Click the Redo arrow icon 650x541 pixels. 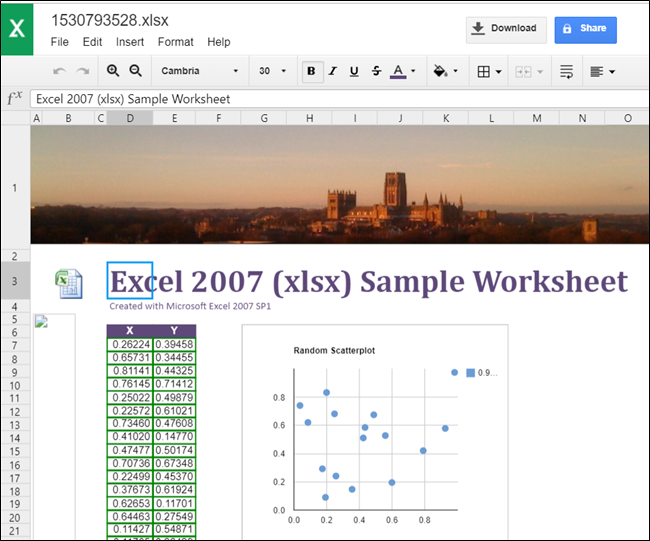tap(83, 71)
